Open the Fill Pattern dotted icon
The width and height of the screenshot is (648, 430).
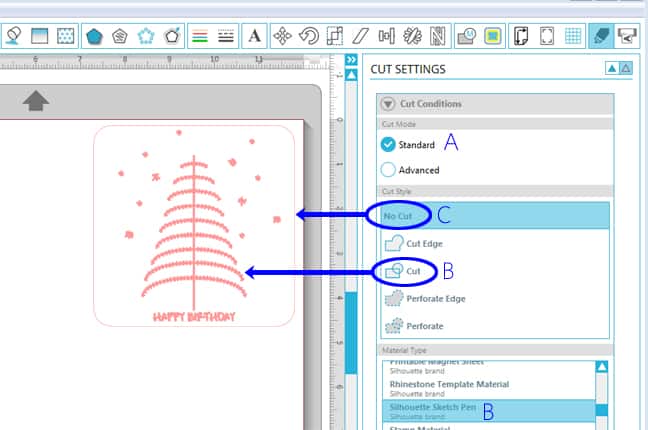click(64, 36)
